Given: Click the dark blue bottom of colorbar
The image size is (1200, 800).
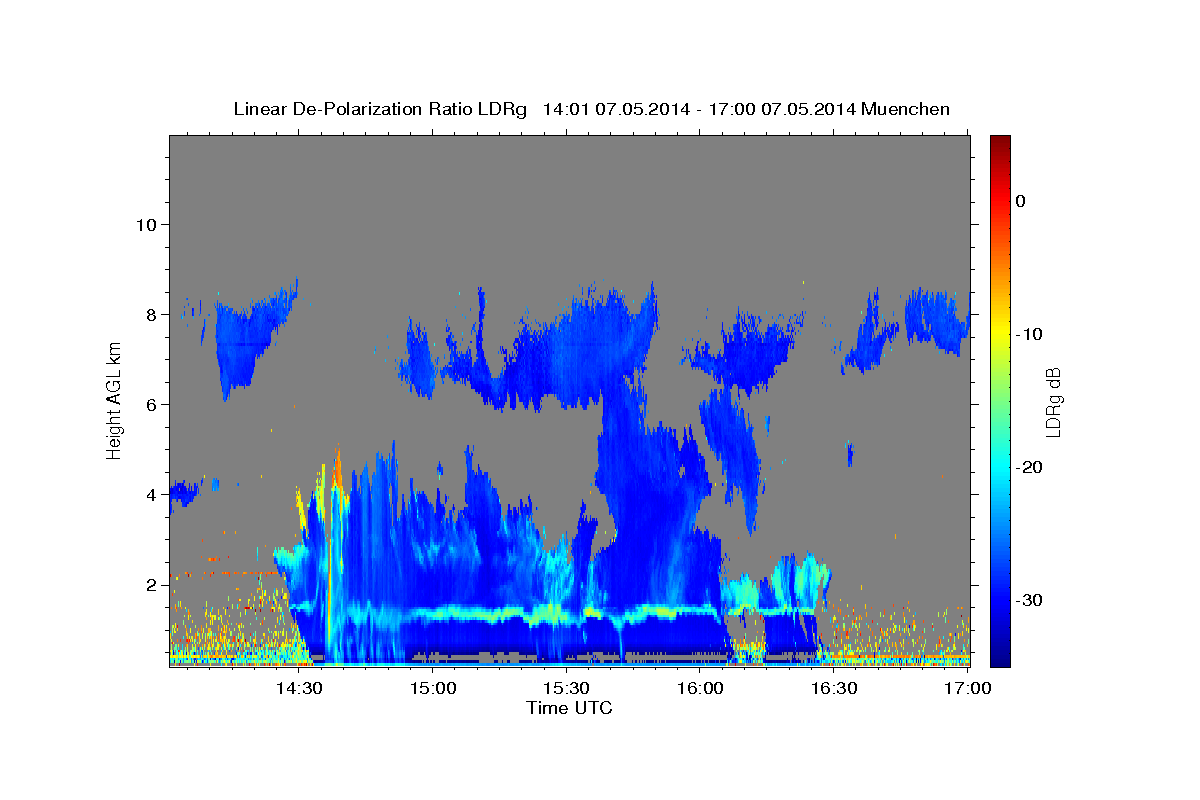Looking at the screenshot, I should tap(1000, 659).
